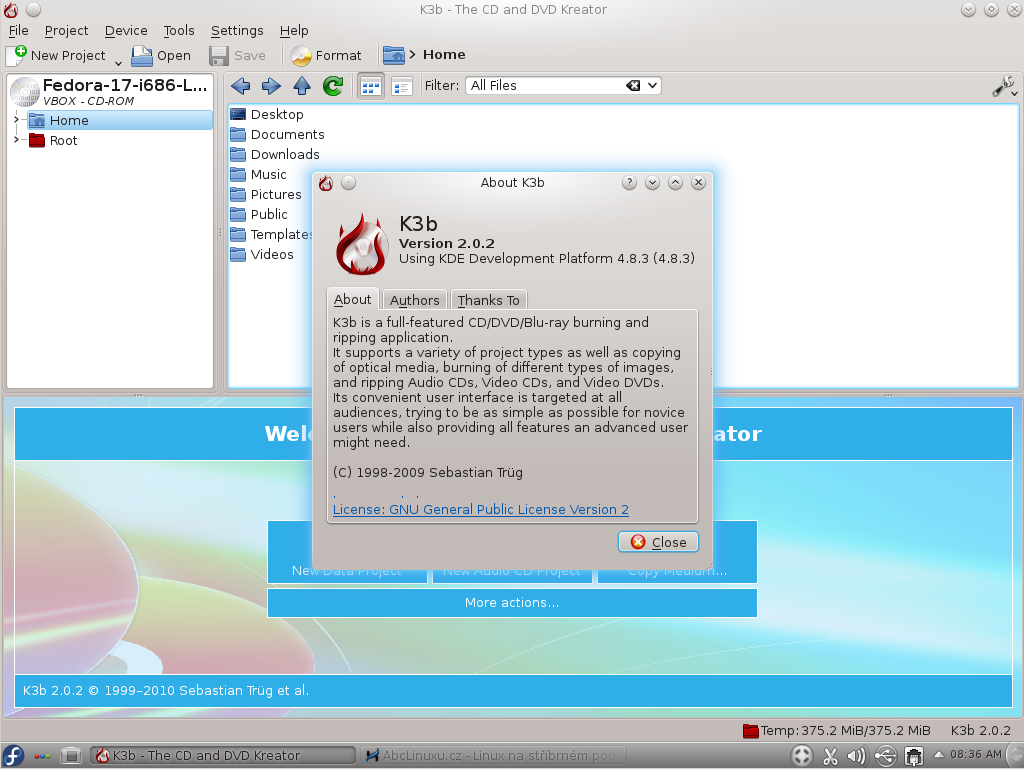Click the Desktop folder icon in file list
Screen dimensions: 1024x769
(x=238, y=114)
